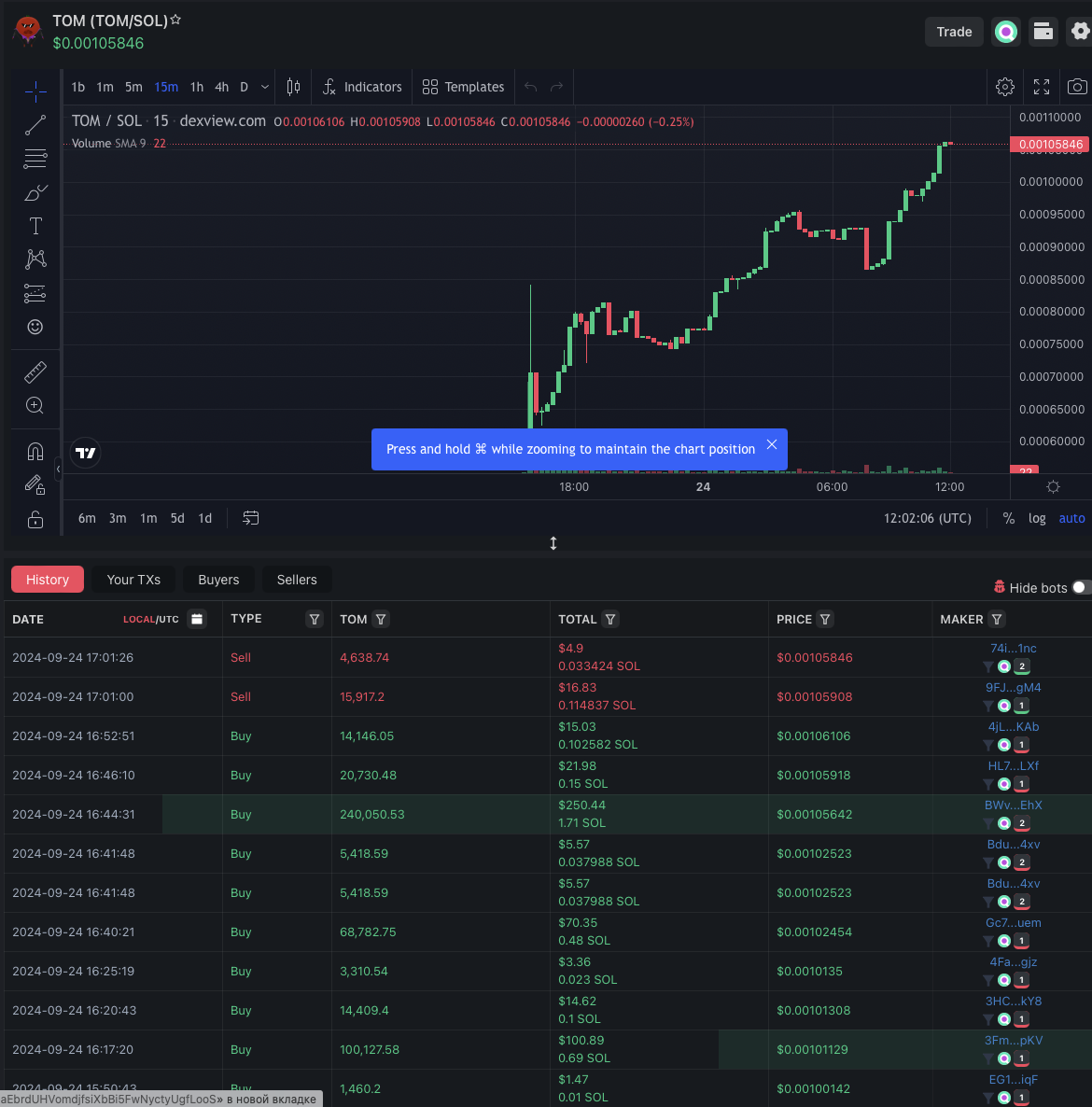
Task: Toggle auto scale mode
Action: [x=1071, y=518]
